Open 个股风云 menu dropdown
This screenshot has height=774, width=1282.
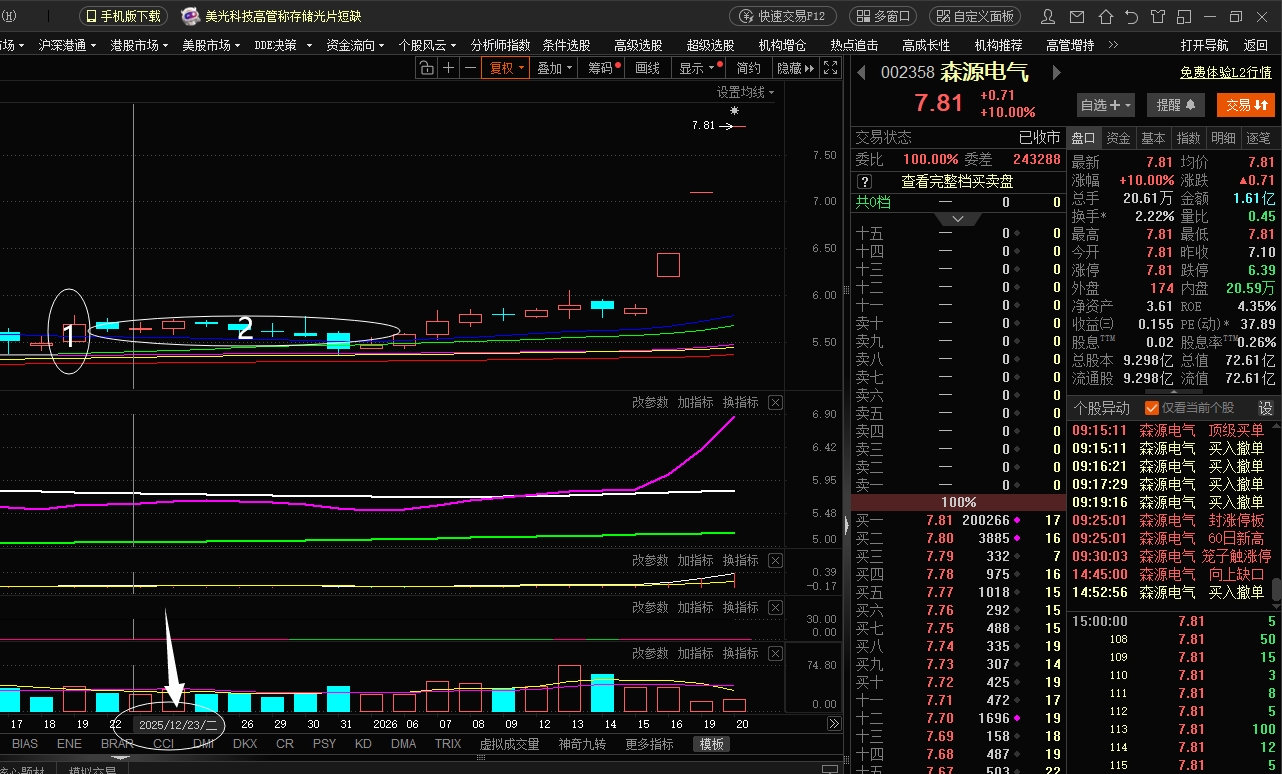(x=427, y=45)
